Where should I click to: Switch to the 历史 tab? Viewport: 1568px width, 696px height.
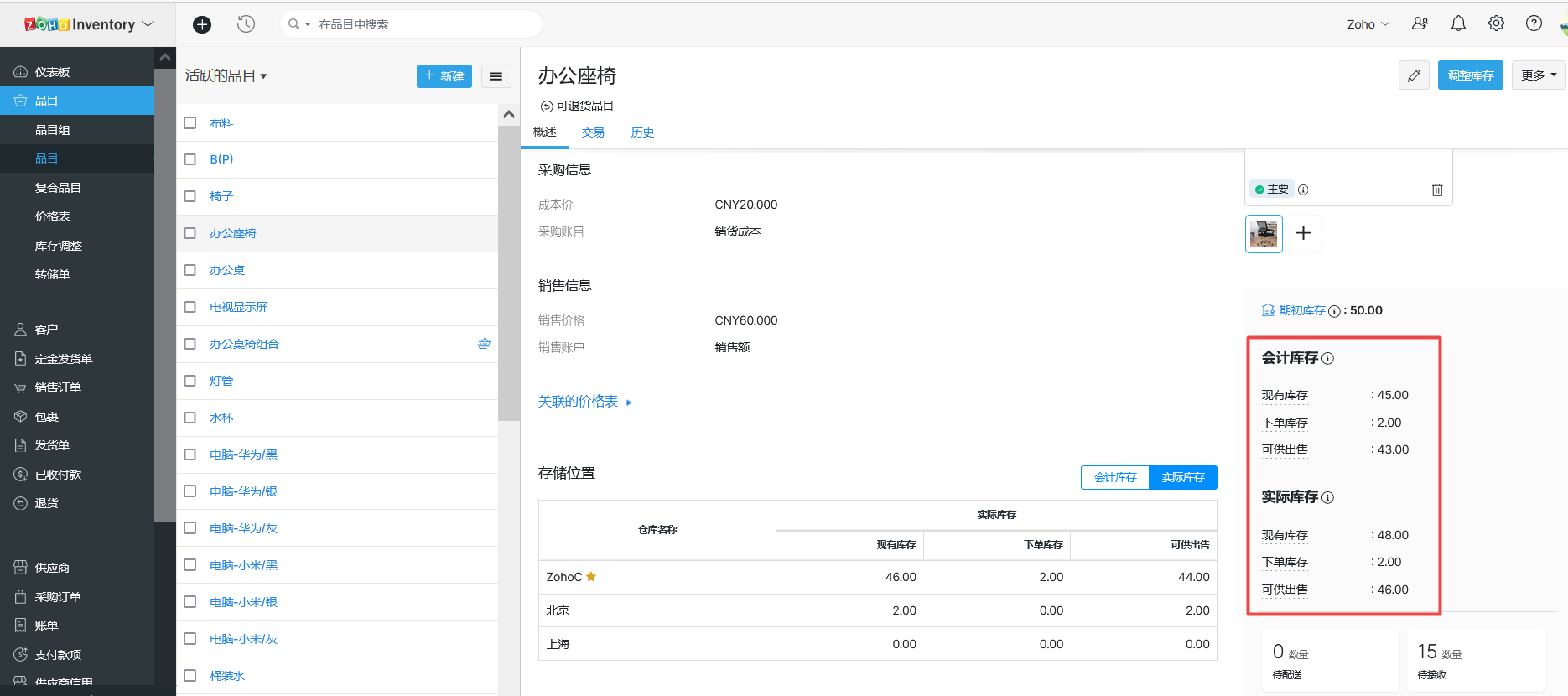coord(642,132)
